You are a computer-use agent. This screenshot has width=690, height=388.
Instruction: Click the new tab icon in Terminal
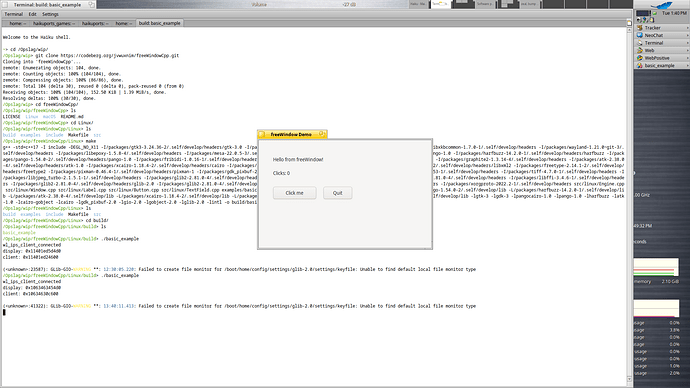click(629, 23)
